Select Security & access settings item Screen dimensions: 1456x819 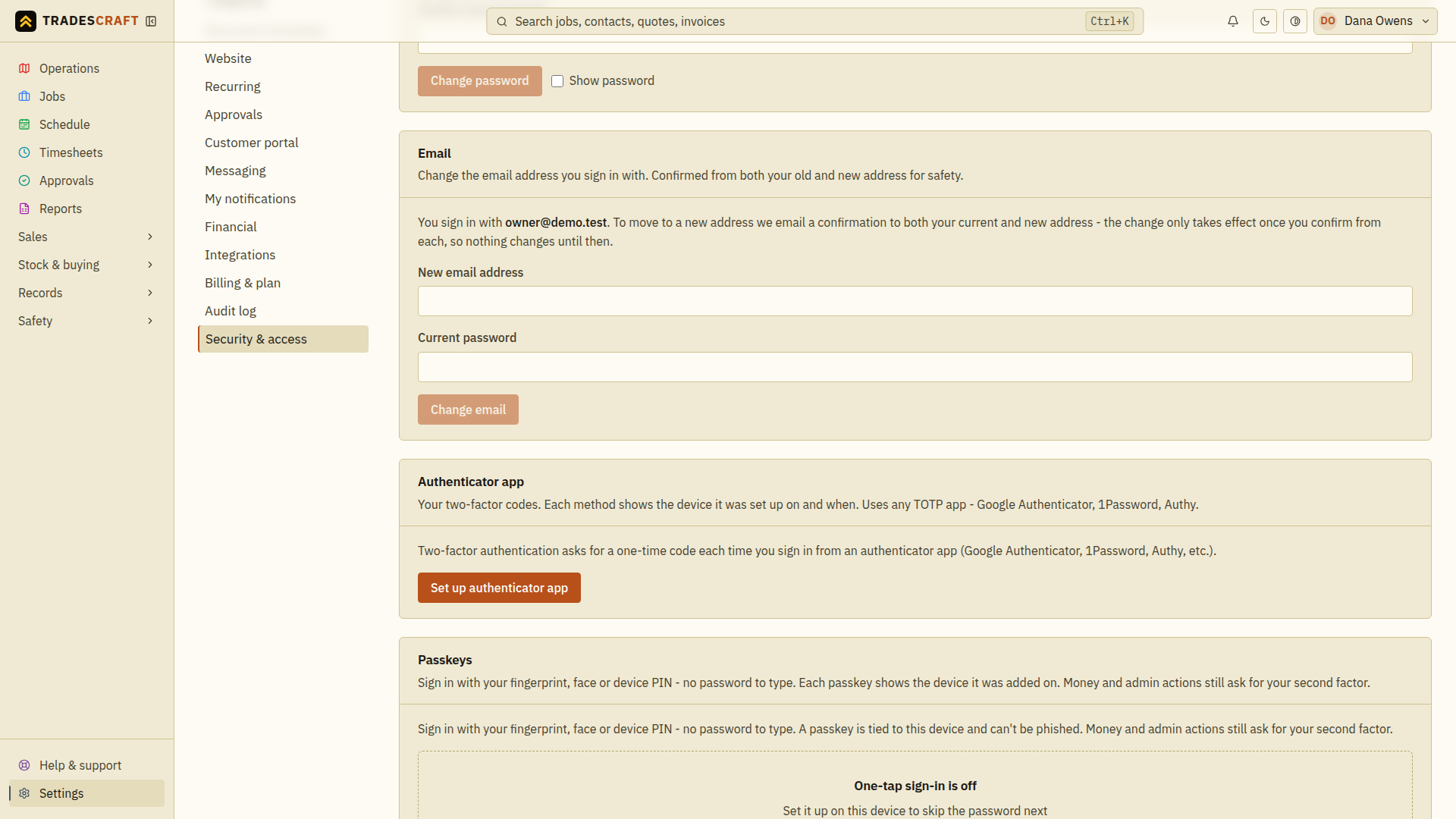tap(283, 339)
